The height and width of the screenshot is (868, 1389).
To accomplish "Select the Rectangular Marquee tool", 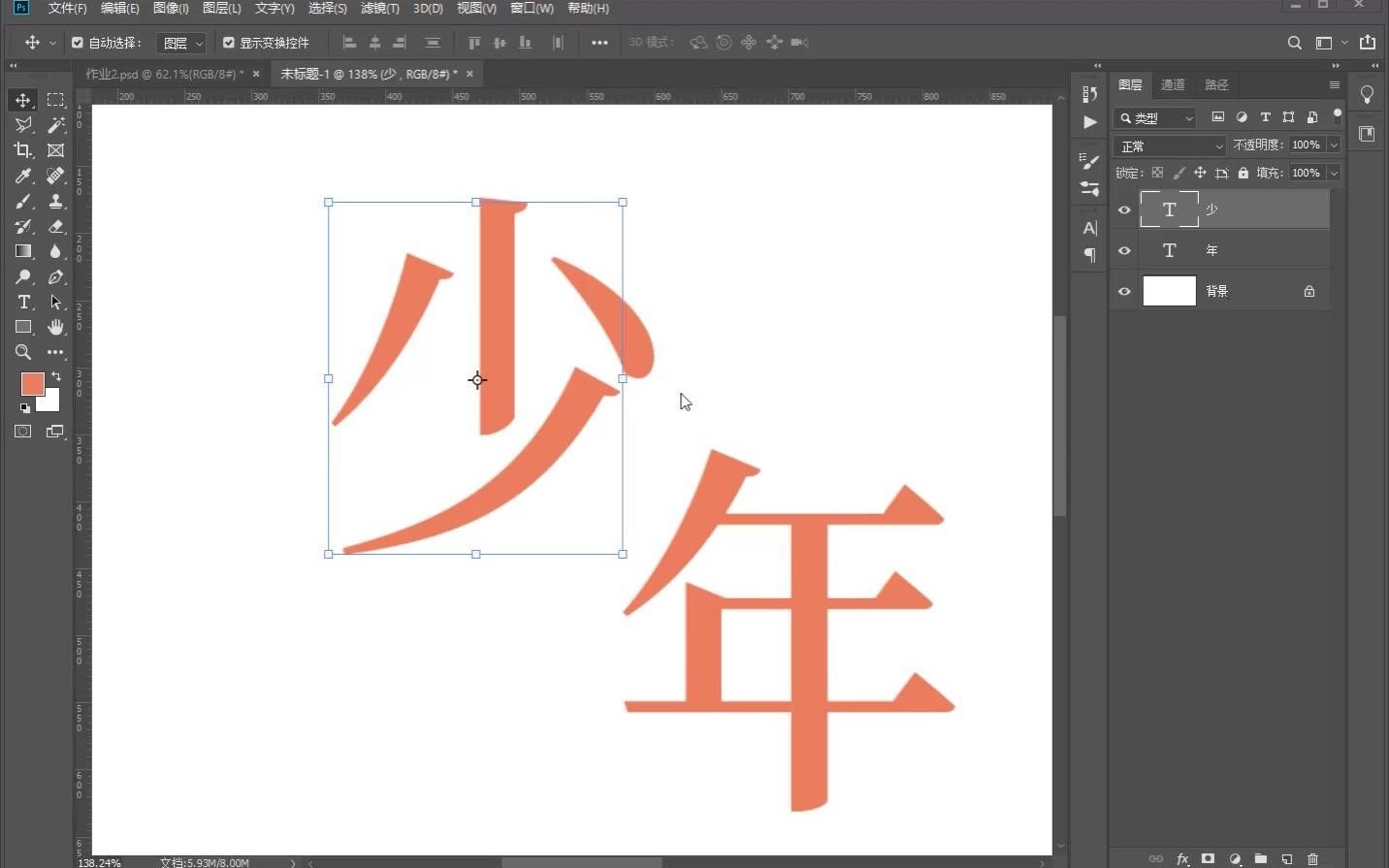I will (55, 100).
